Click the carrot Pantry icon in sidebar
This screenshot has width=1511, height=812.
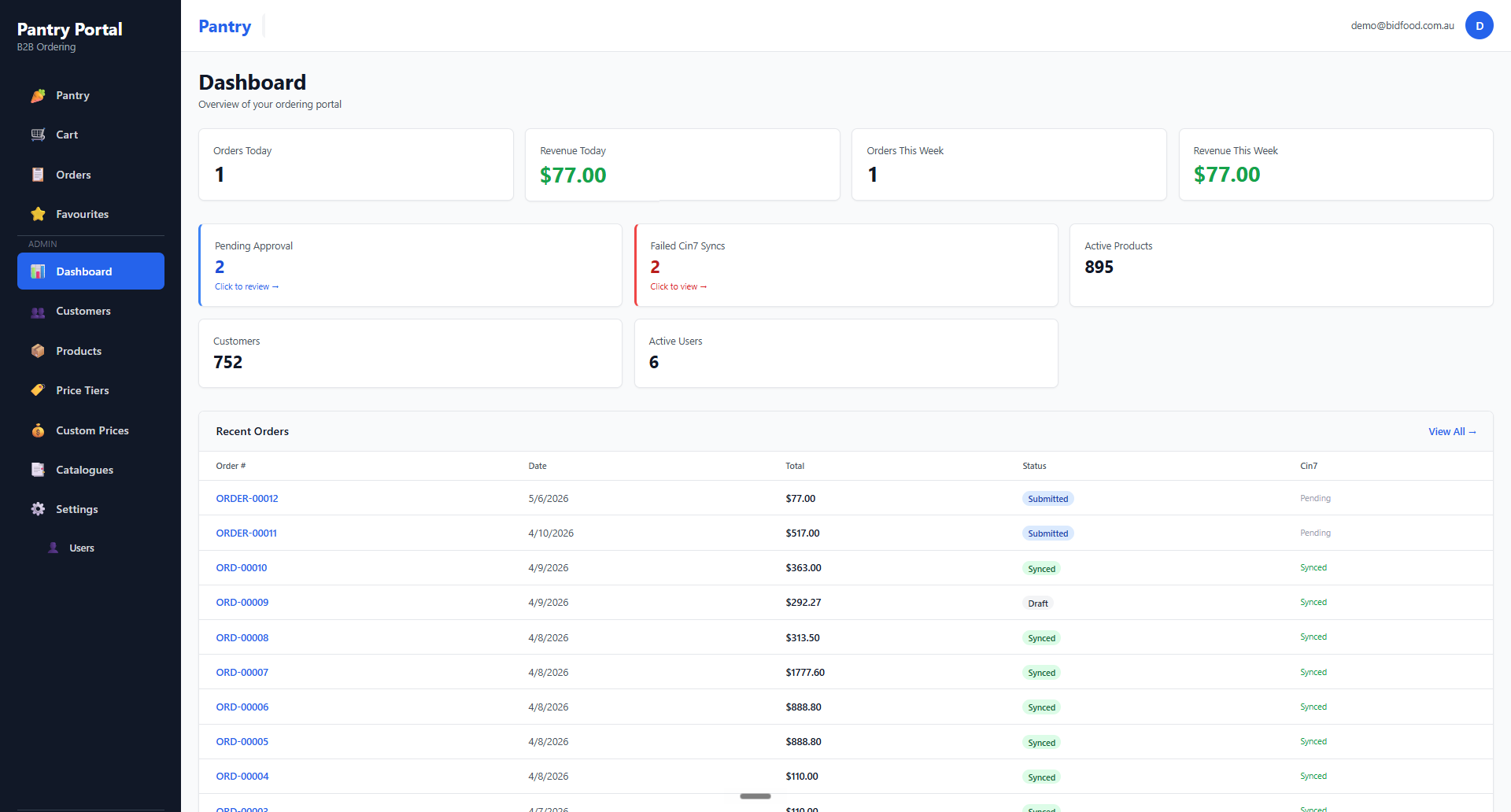click(x=38, y=95)
